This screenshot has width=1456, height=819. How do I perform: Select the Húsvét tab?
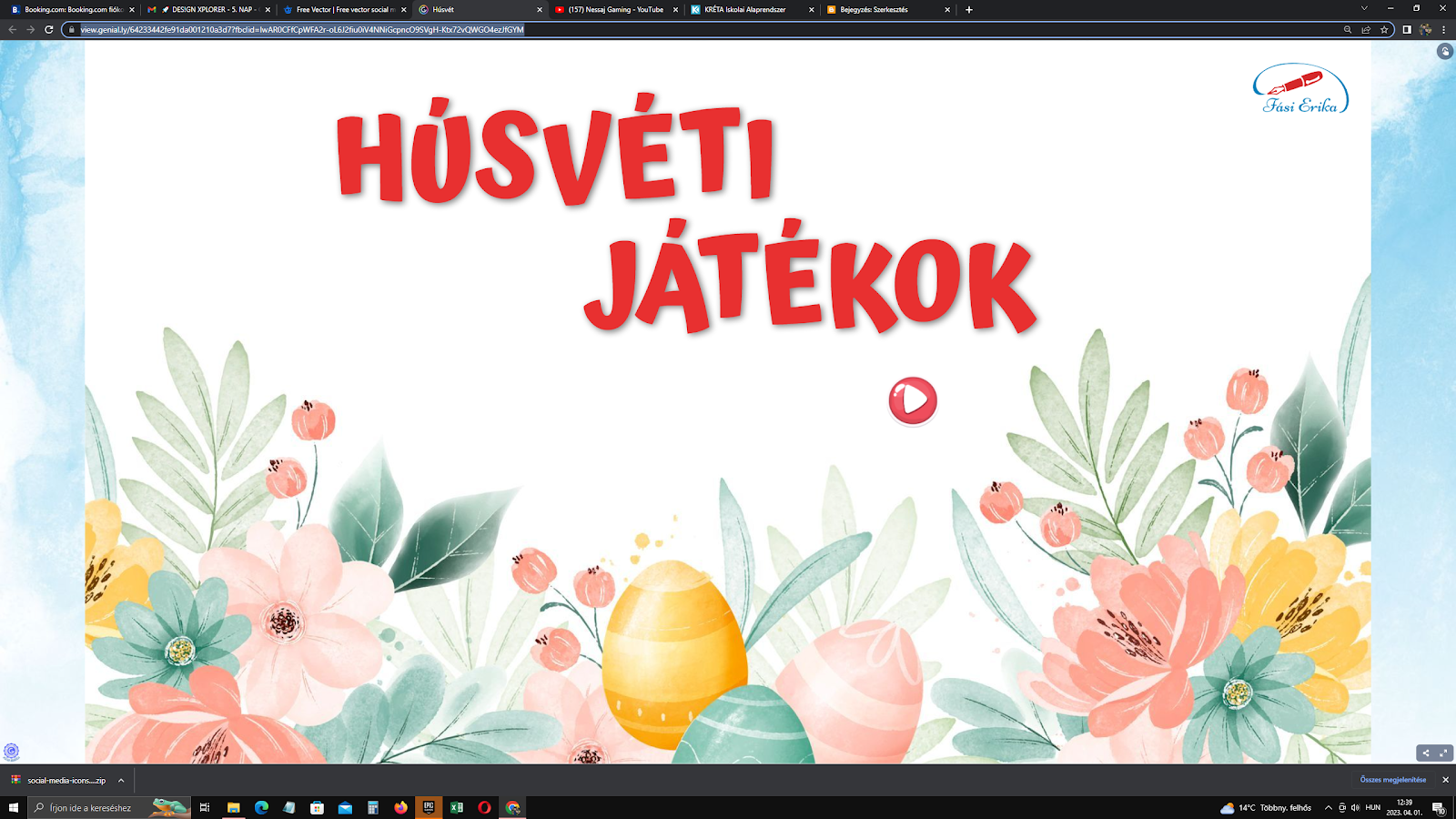pyautogui.click(x=480, y=9)
